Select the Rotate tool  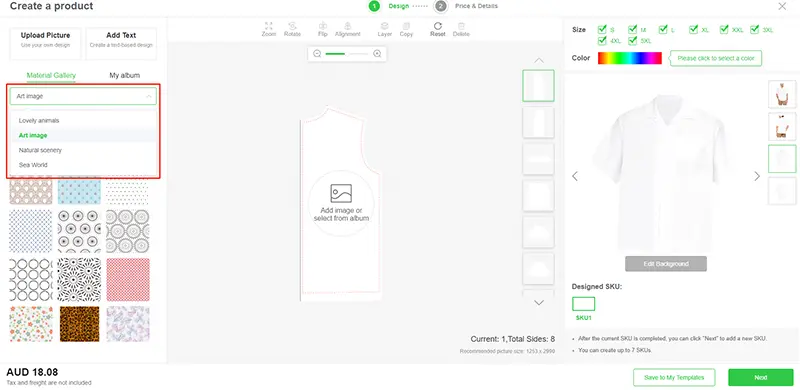tap(292, 29)
